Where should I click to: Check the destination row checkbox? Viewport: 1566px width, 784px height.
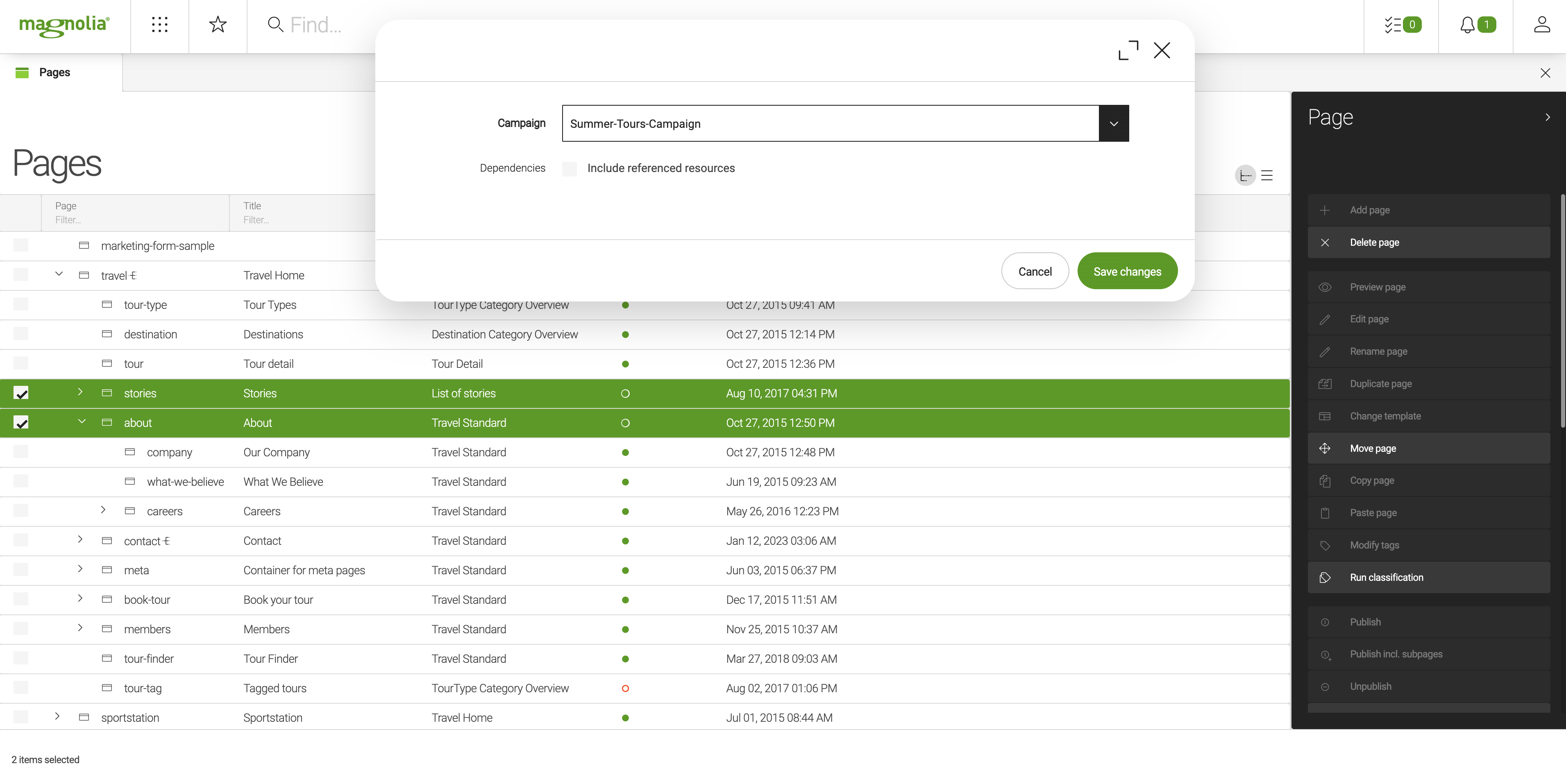tap(20, 334)
